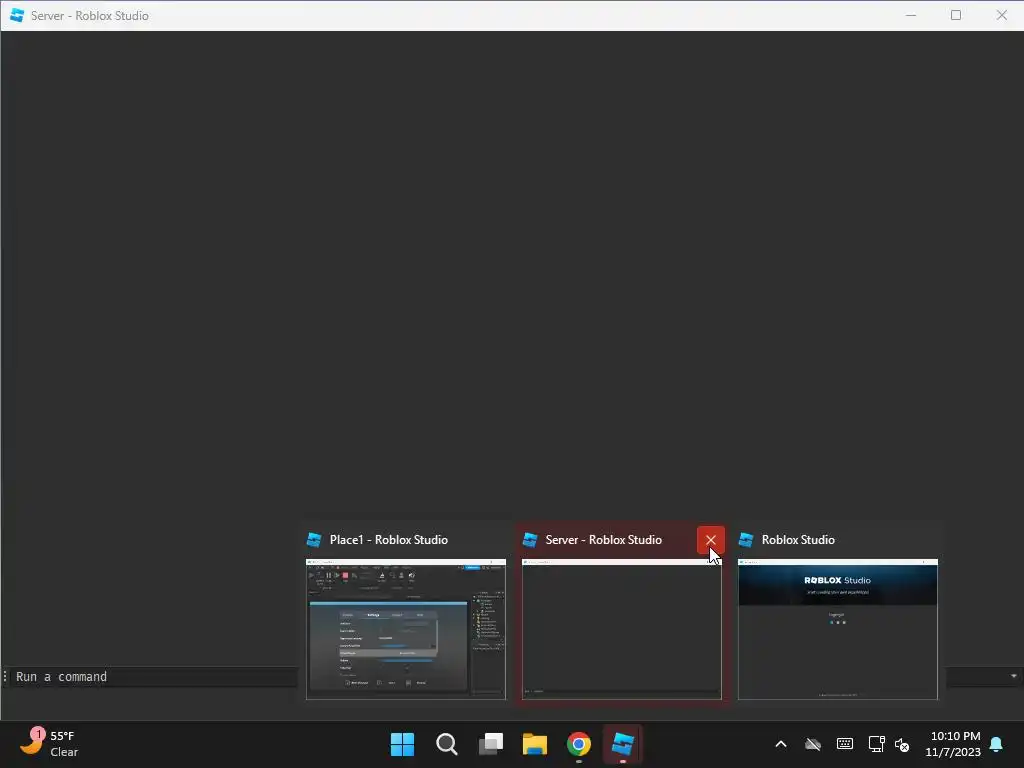The image size is (1024, 768).
Task: Open the weather widget showing 55°F
Action: [50, 744]
